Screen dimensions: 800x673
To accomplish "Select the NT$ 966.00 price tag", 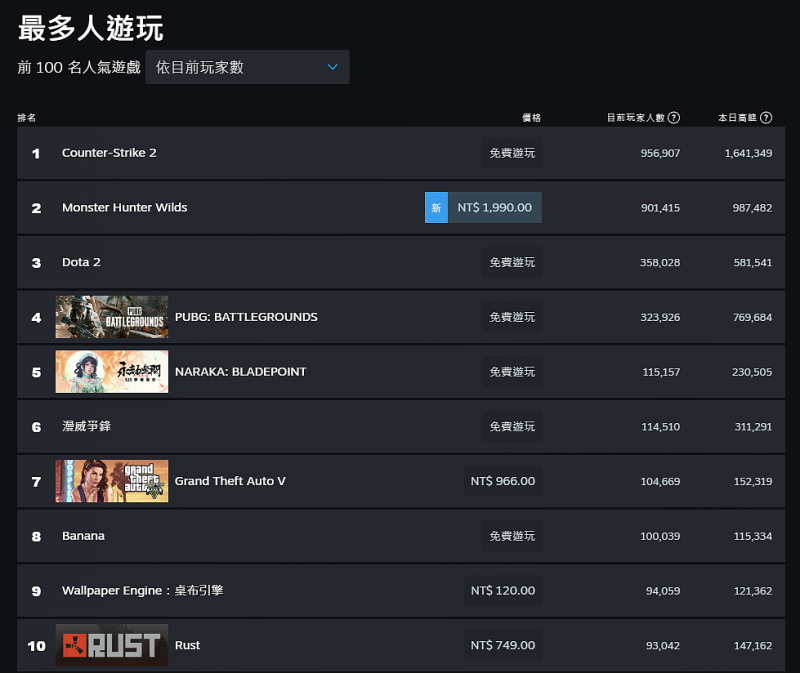I will point(503,481).
